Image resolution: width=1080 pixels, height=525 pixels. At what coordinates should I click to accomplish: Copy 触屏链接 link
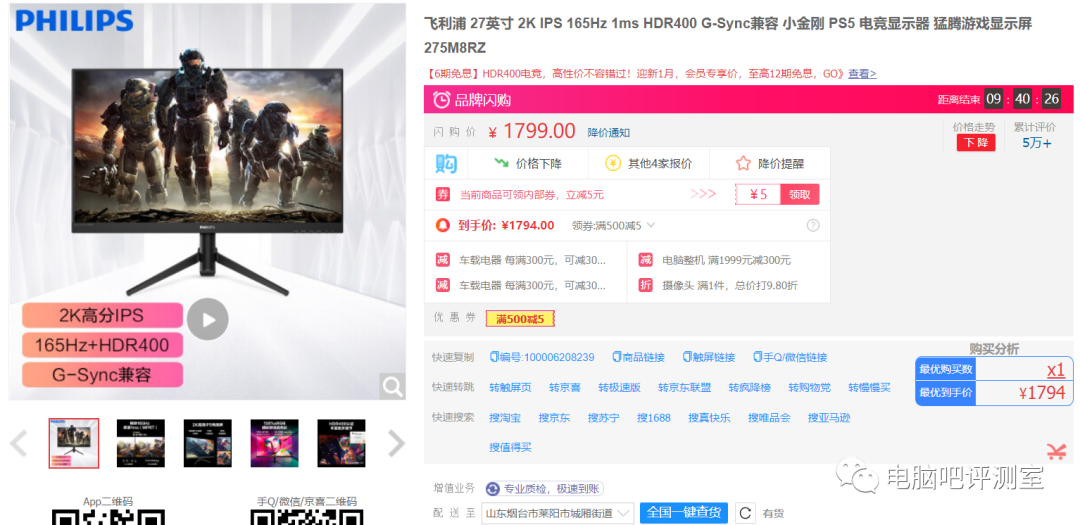[x=709, y=357]
